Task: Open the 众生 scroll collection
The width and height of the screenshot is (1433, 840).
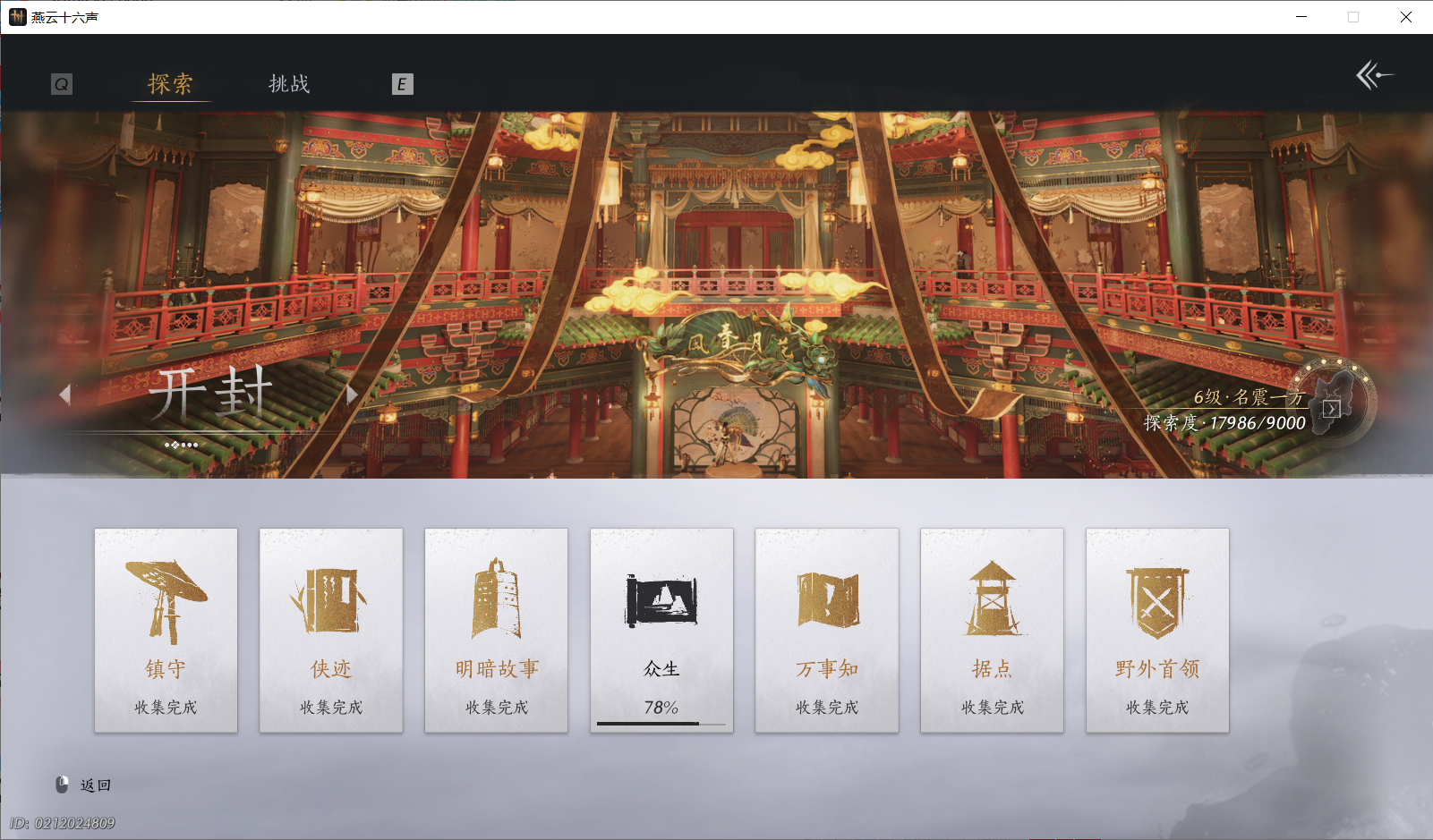Action: 661,598
